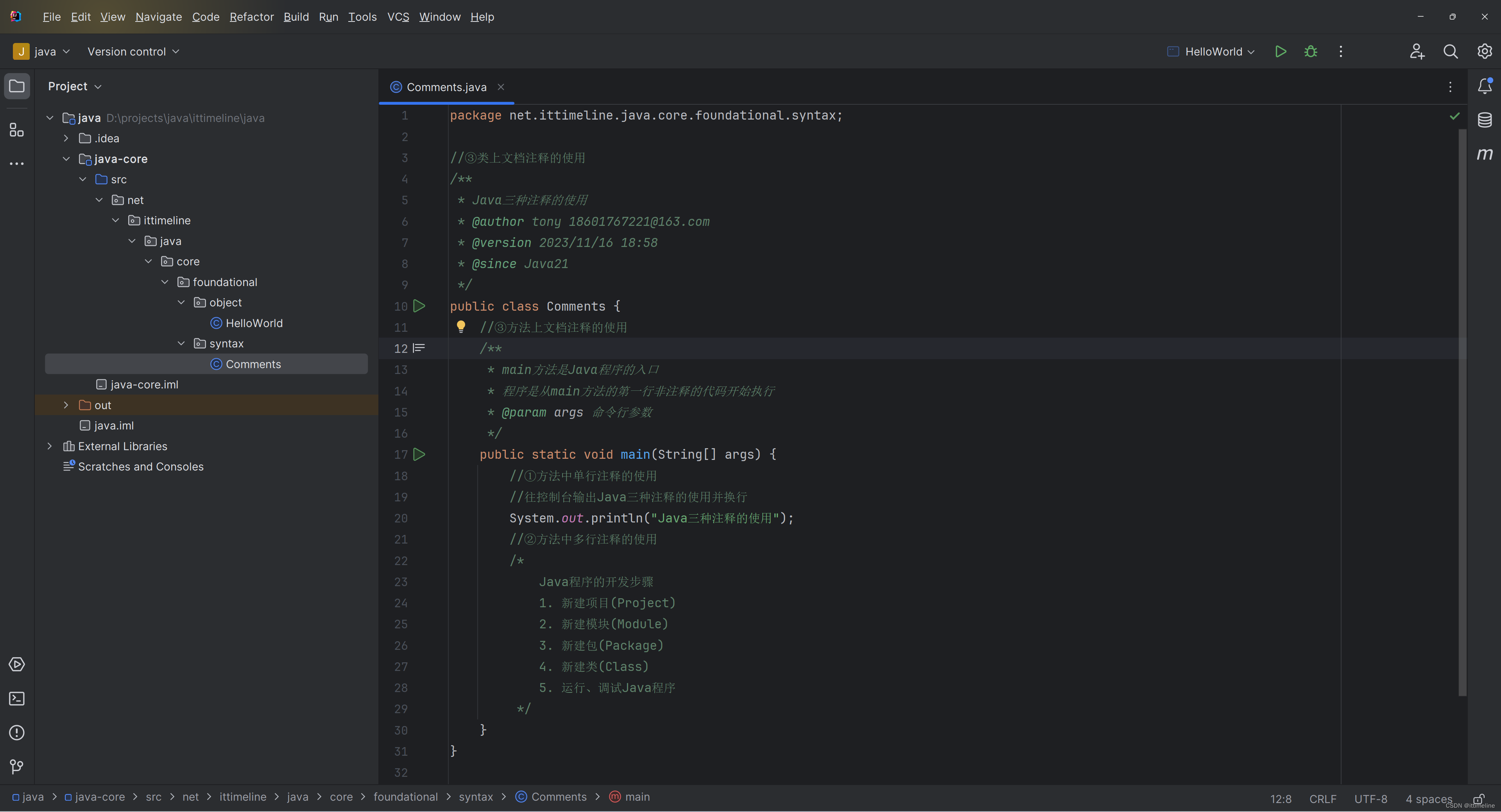Open the Git version control tool window
Viewport: 1501px width, 812px height.
pos(17,767)
